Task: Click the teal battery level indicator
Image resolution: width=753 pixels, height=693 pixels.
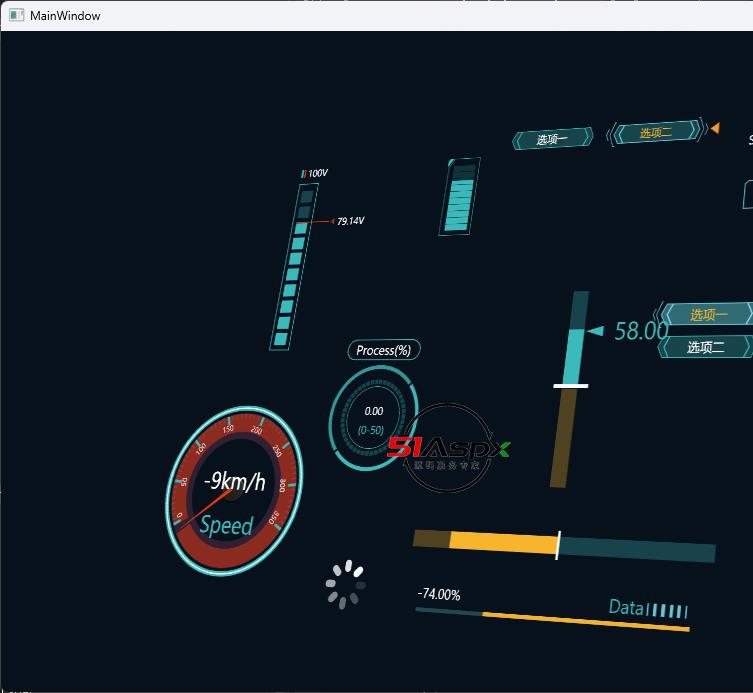Action: (x=459, y=197)
